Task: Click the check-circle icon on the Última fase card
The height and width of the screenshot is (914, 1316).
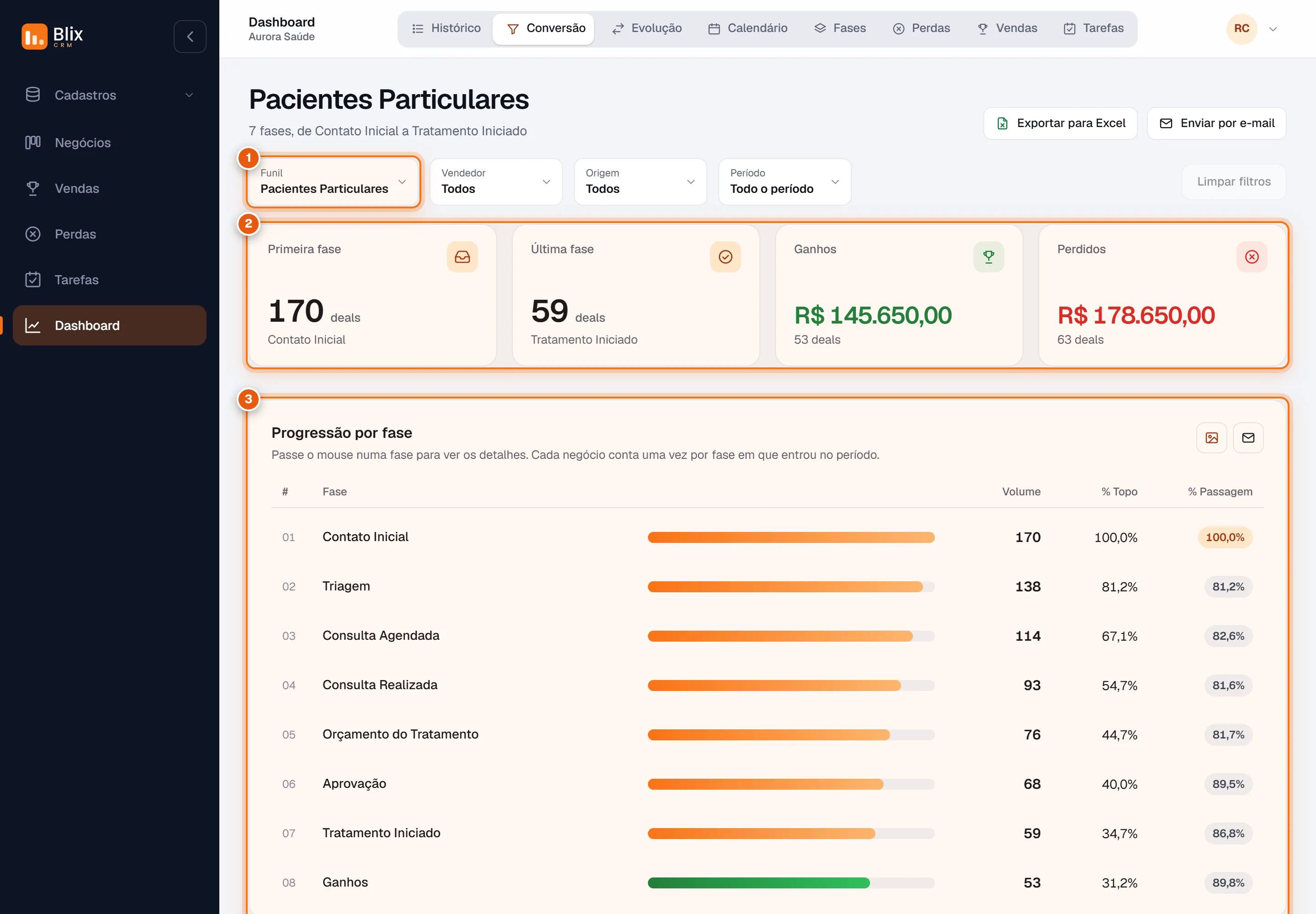Action: 726,256
